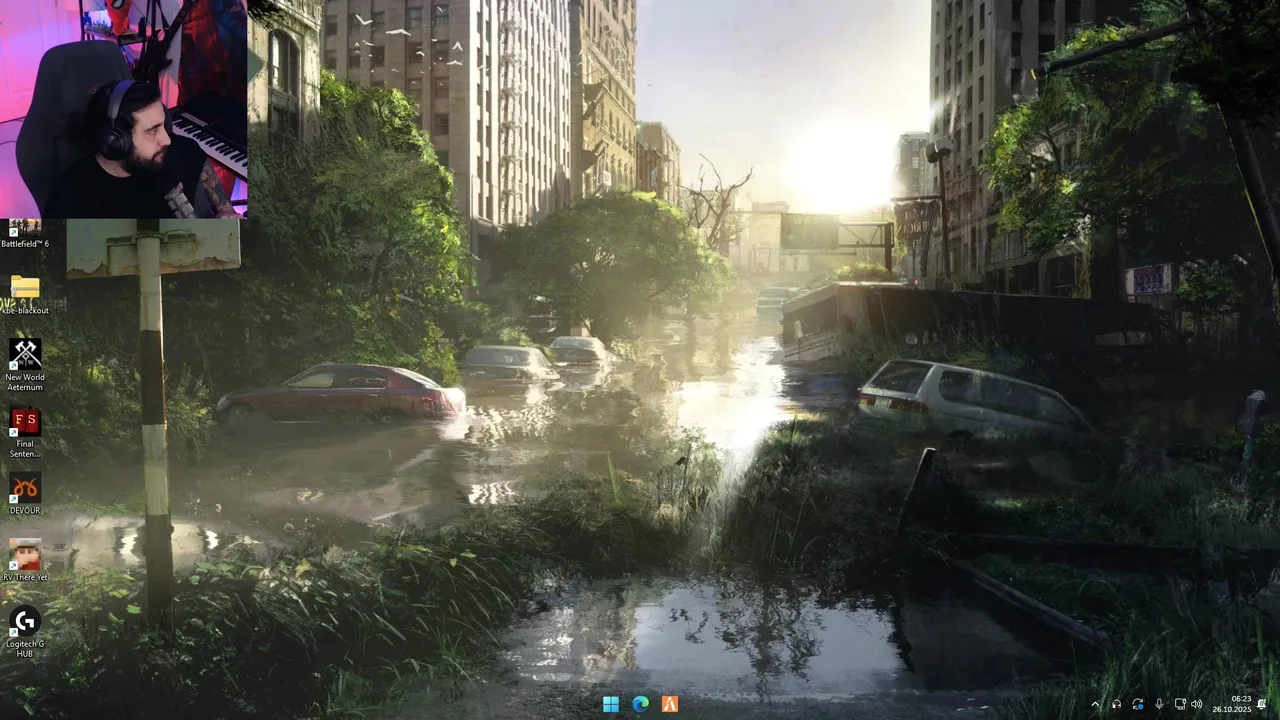Screen dimensions: 1280x720
Task: Select the Final Sentence game shortcut
Action: coord(25,433)
